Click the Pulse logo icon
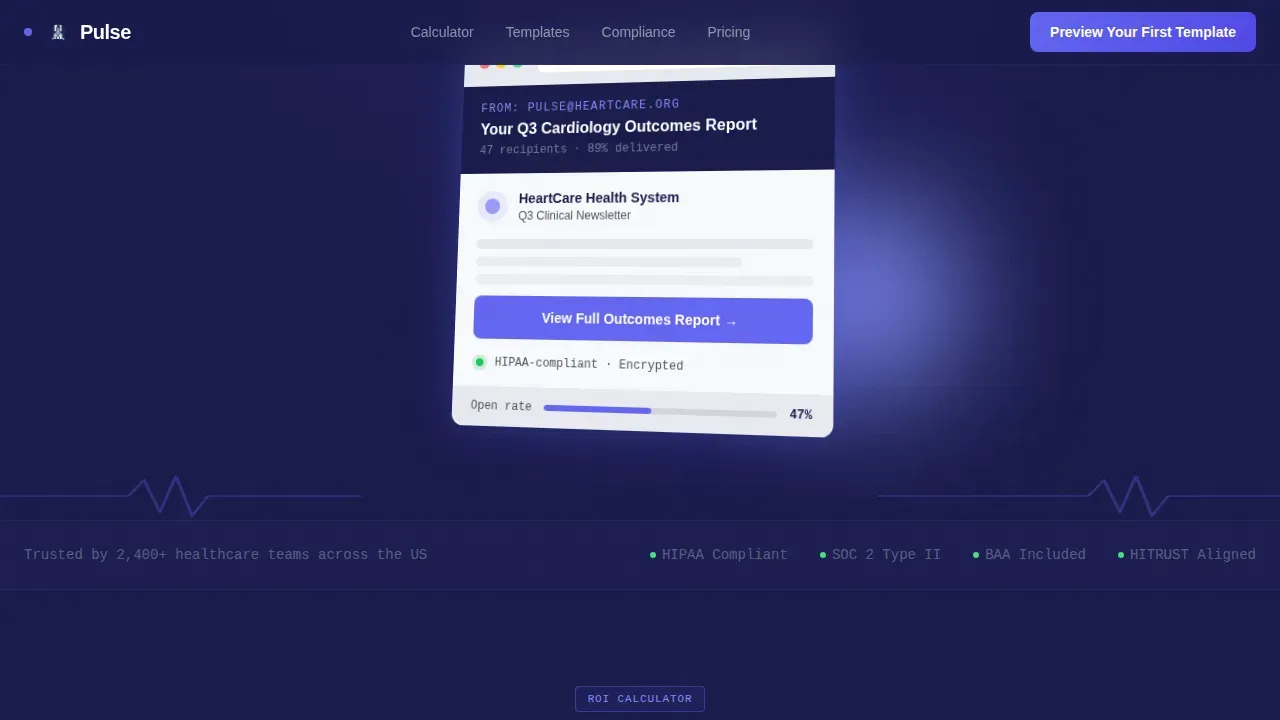Screen dimensions: 1280x720 [58, 32]
